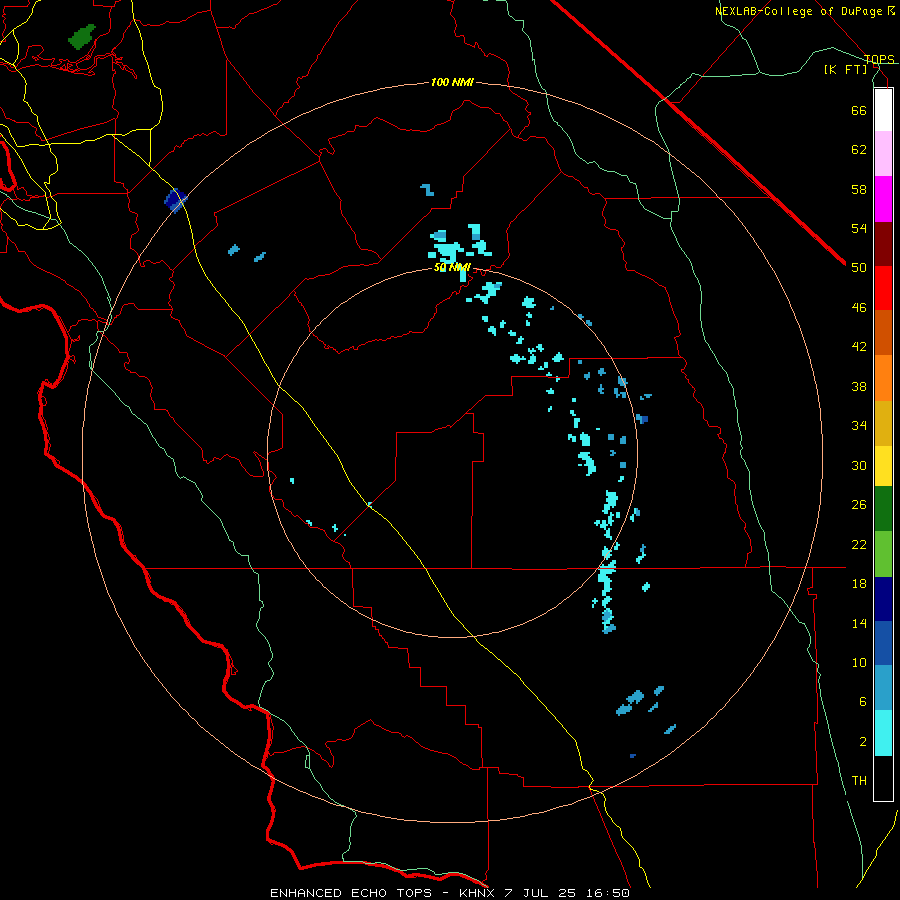
Task: Click the TH legend label
Action: [x=859, y=781]
